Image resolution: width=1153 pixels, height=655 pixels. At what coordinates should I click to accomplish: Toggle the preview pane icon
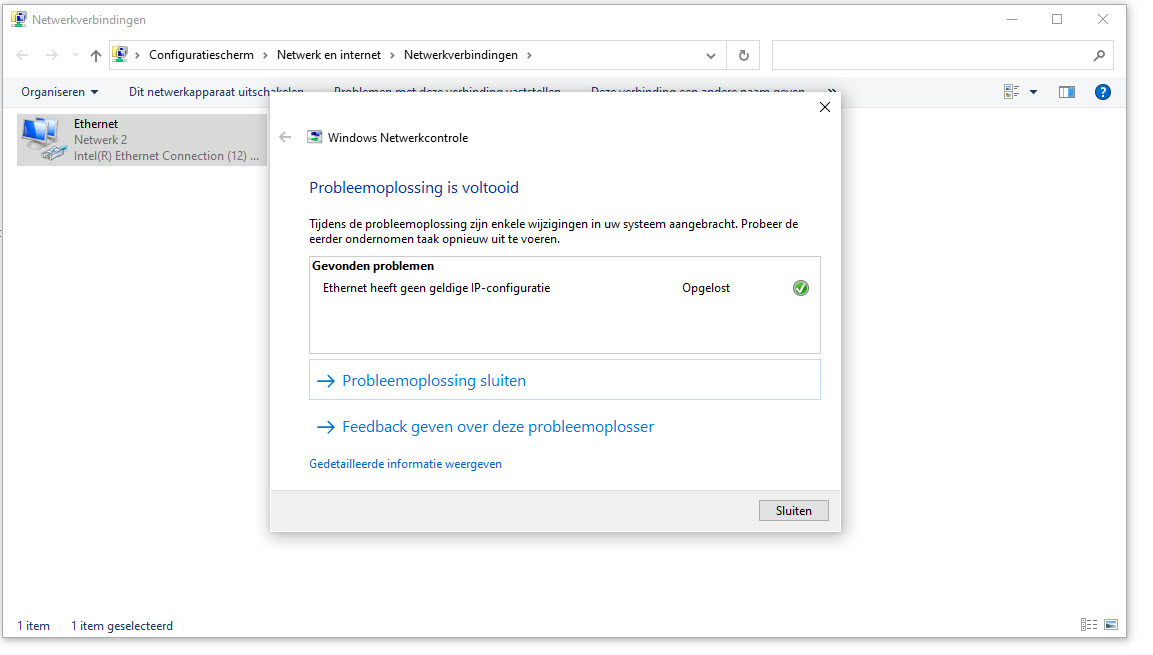pos(1066,92)
